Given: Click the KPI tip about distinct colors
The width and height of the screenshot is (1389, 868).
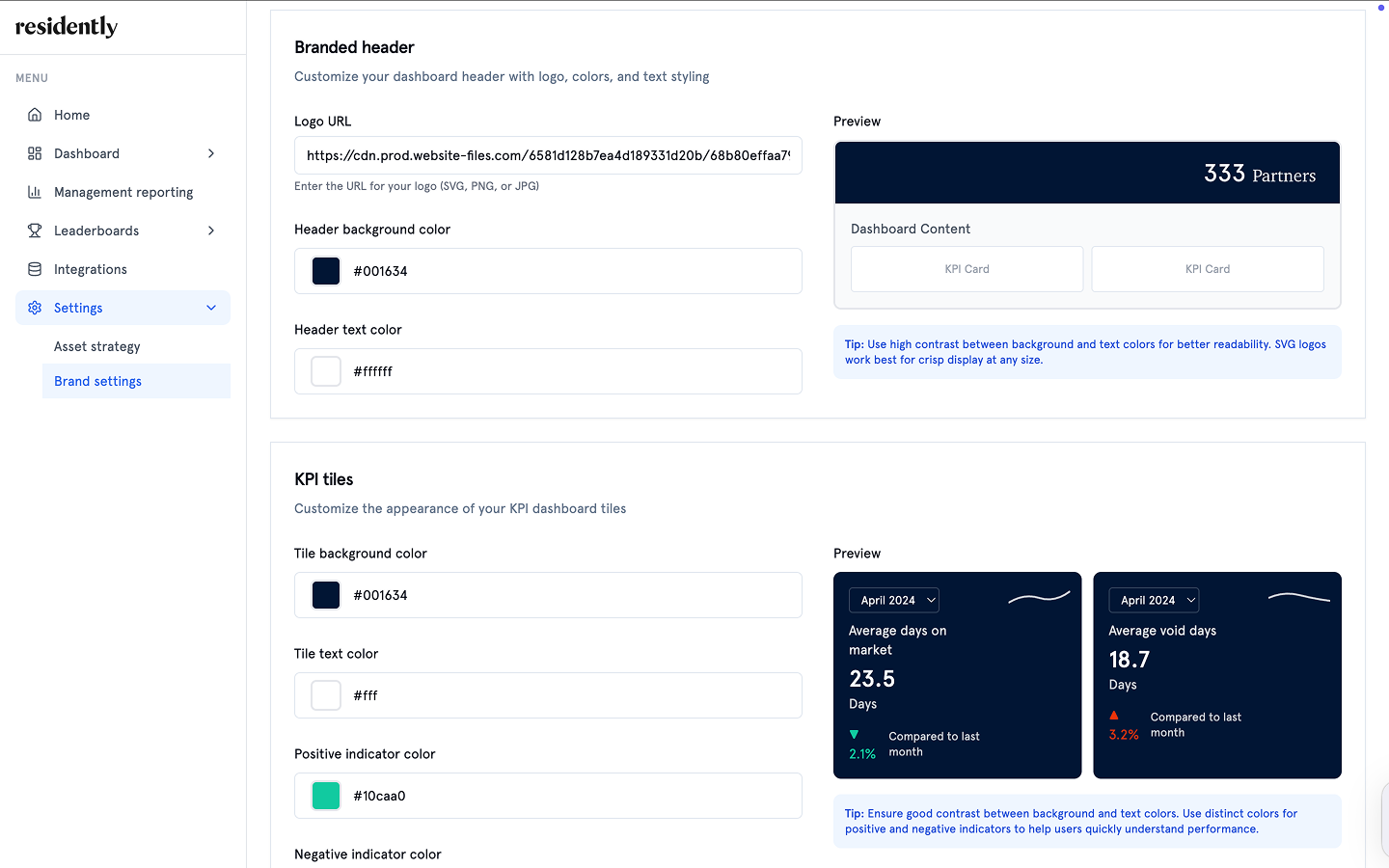Looking at the screenshot, I should click(1087, 821).
